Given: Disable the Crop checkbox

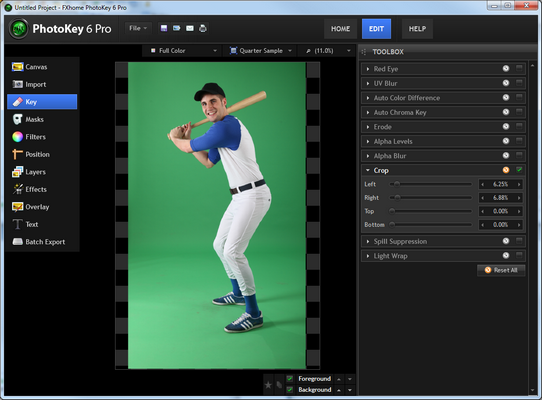Looking at the screenshot, I should (519, 169).
